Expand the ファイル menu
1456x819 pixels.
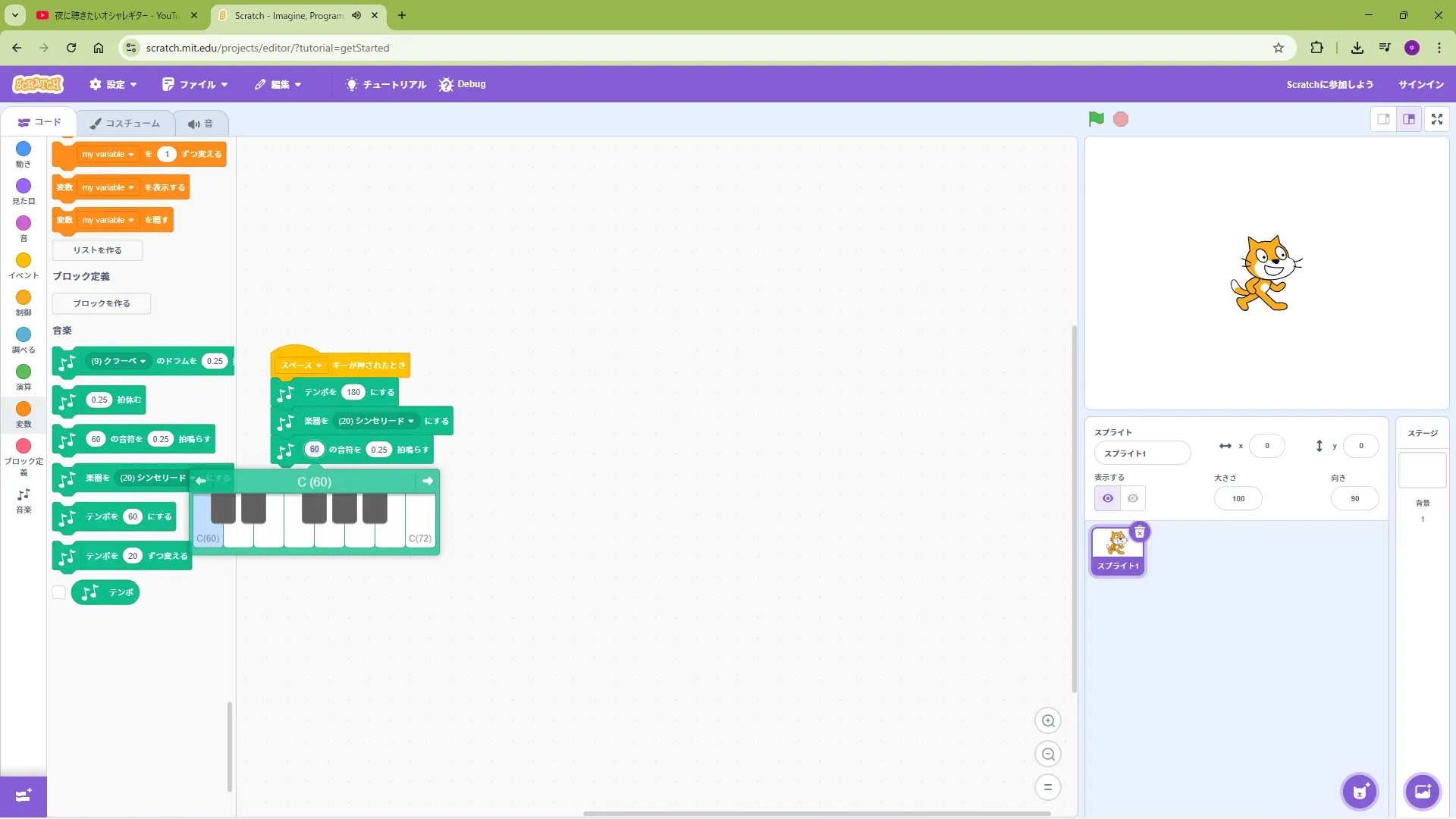[195, 84]
